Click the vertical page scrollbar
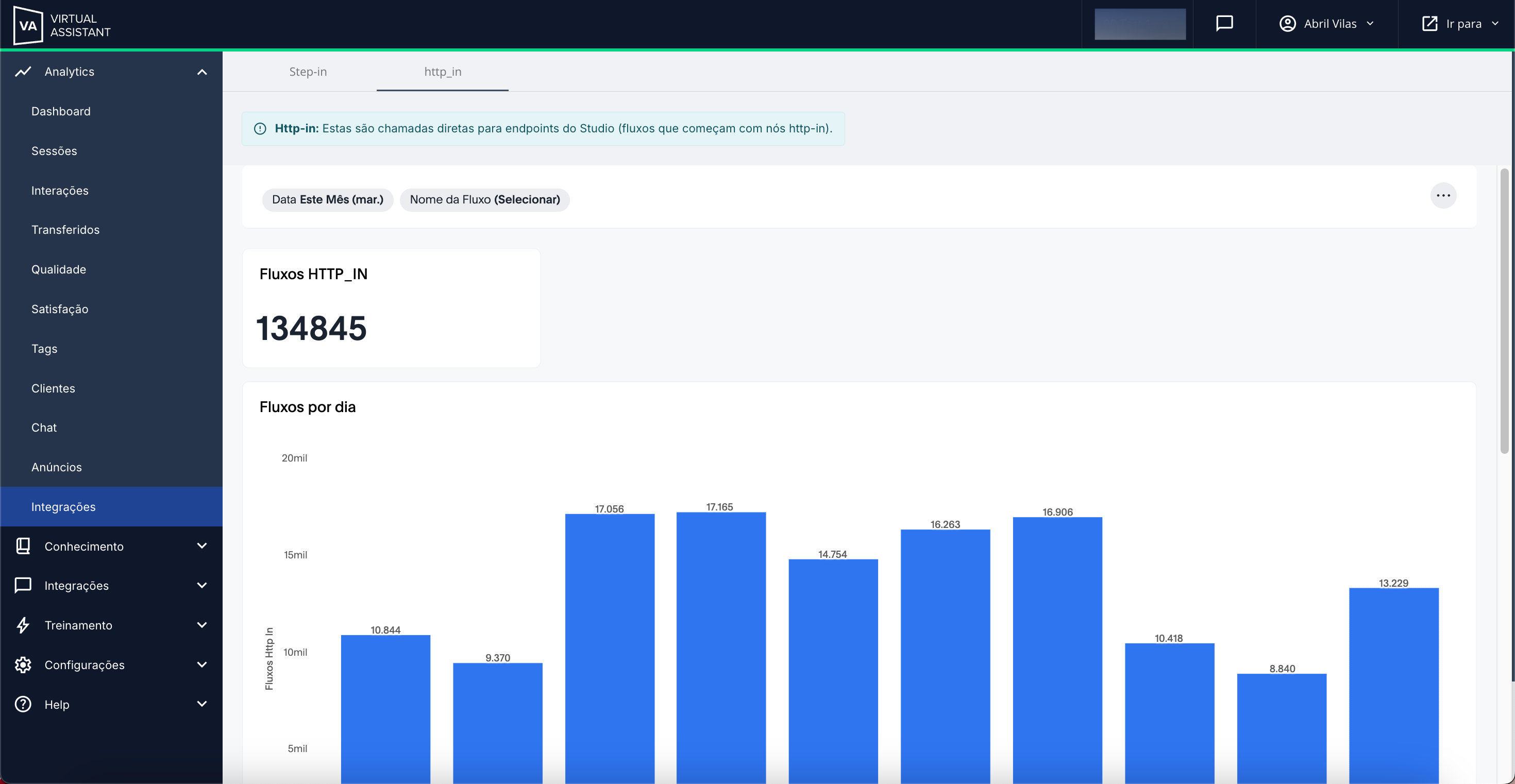This screenshot has height=784, width=1515. coord(1504,312)
